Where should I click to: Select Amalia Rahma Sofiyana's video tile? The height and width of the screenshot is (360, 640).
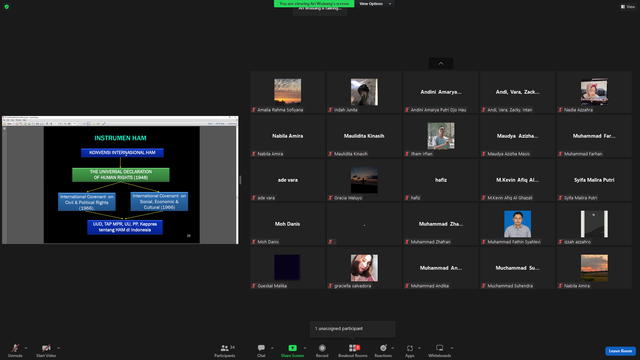pos(288,92)
